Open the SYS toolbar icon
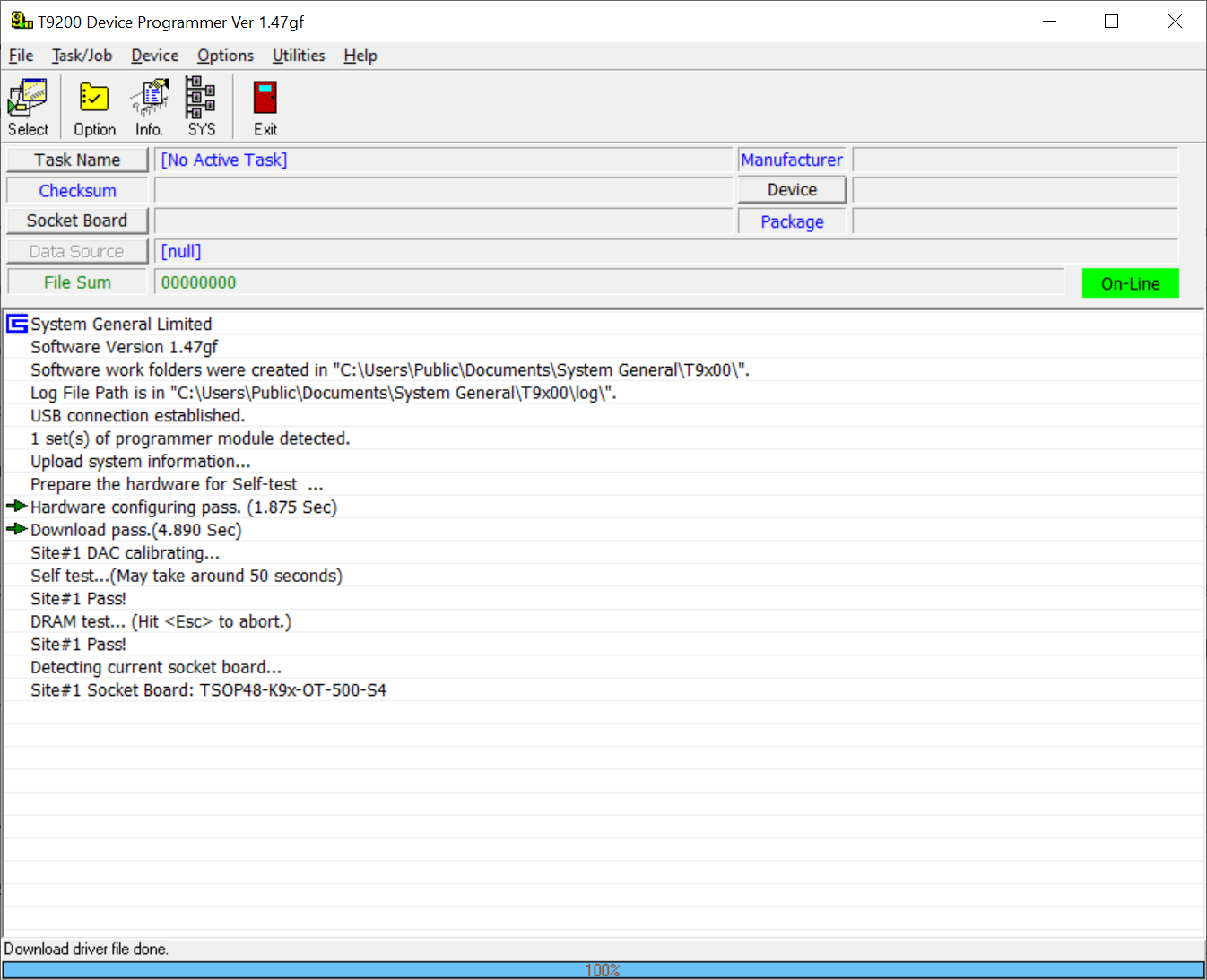The image size is (1207, 980). coord(201,107)
